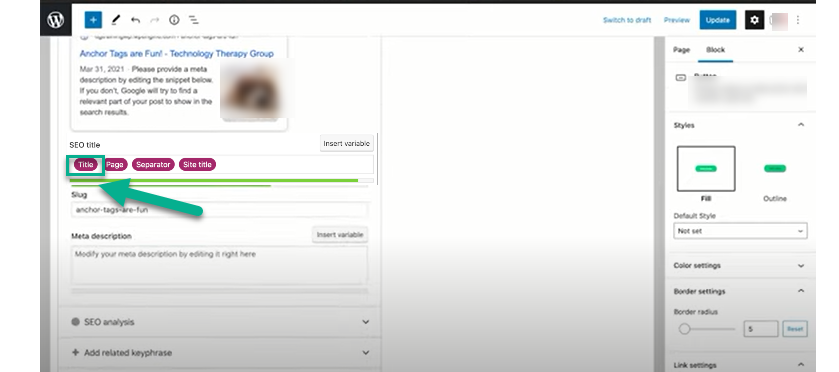
Task: Select the Outline button style
Action: (775, 169)
